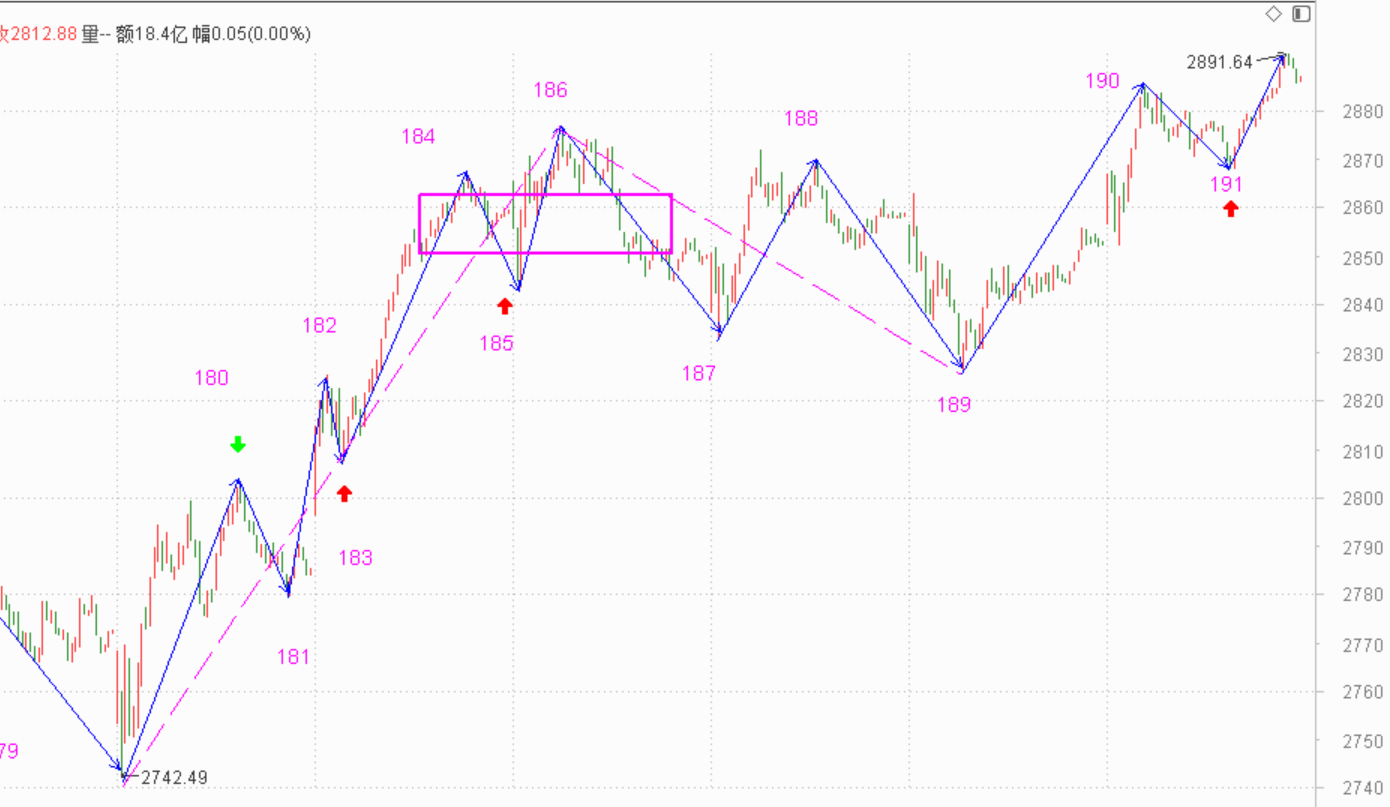The height and width of the screenshot is (807, 1390).
Task: Select stroke label 181
Action: click(293, 657)
